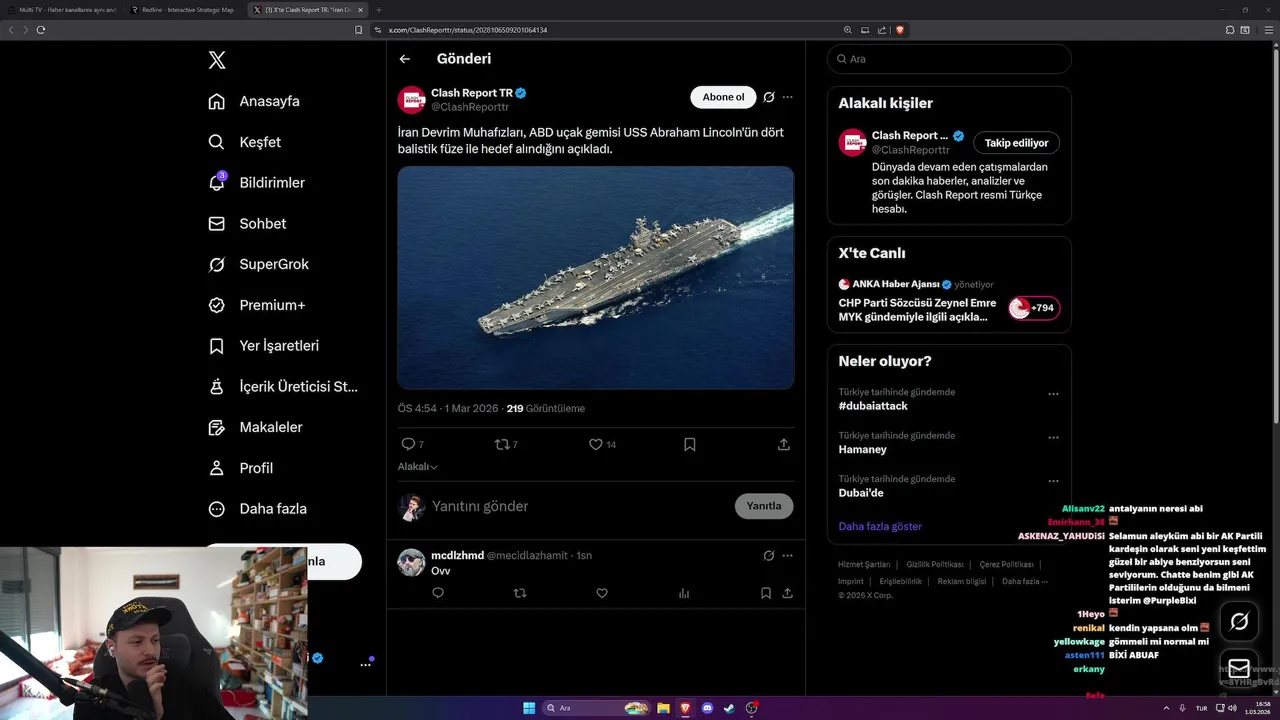Bookmark the Clash Report post
This screenshot has height=720, width=1280.
[x=690, y=444]
